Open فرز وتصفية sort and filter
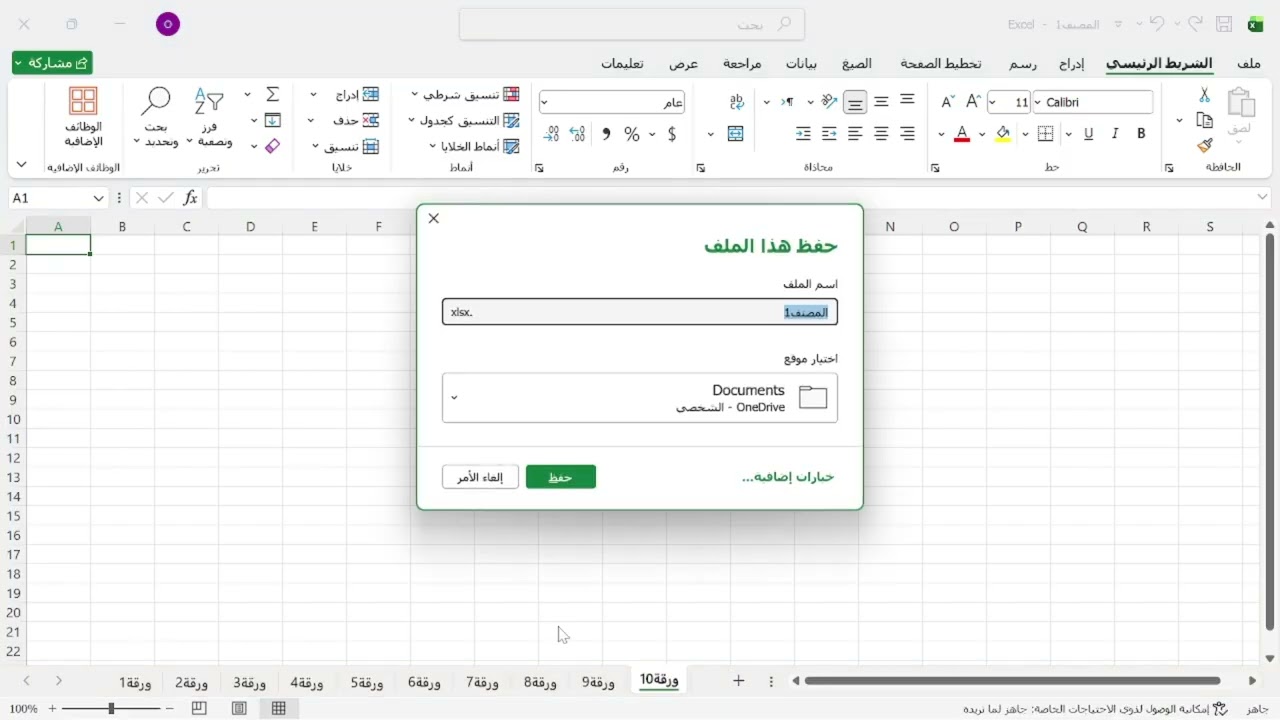 209,118
